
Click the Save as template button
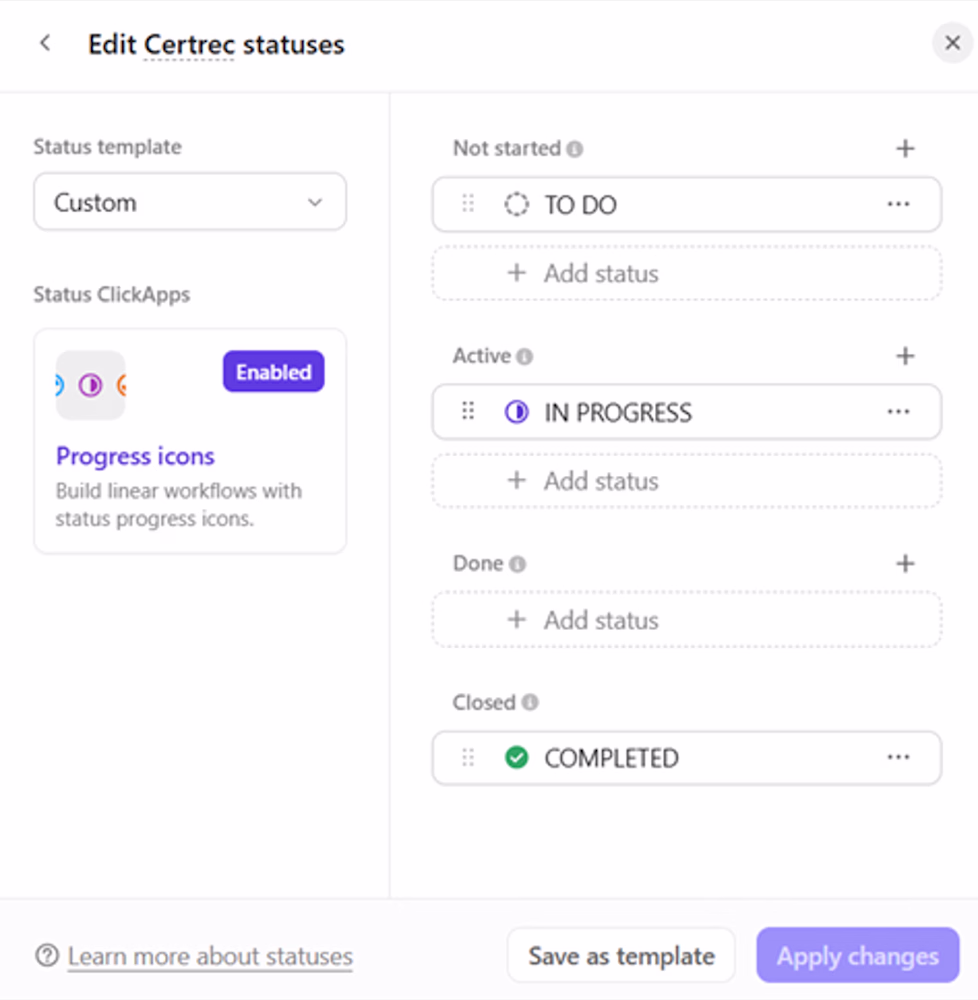[621, 956]
